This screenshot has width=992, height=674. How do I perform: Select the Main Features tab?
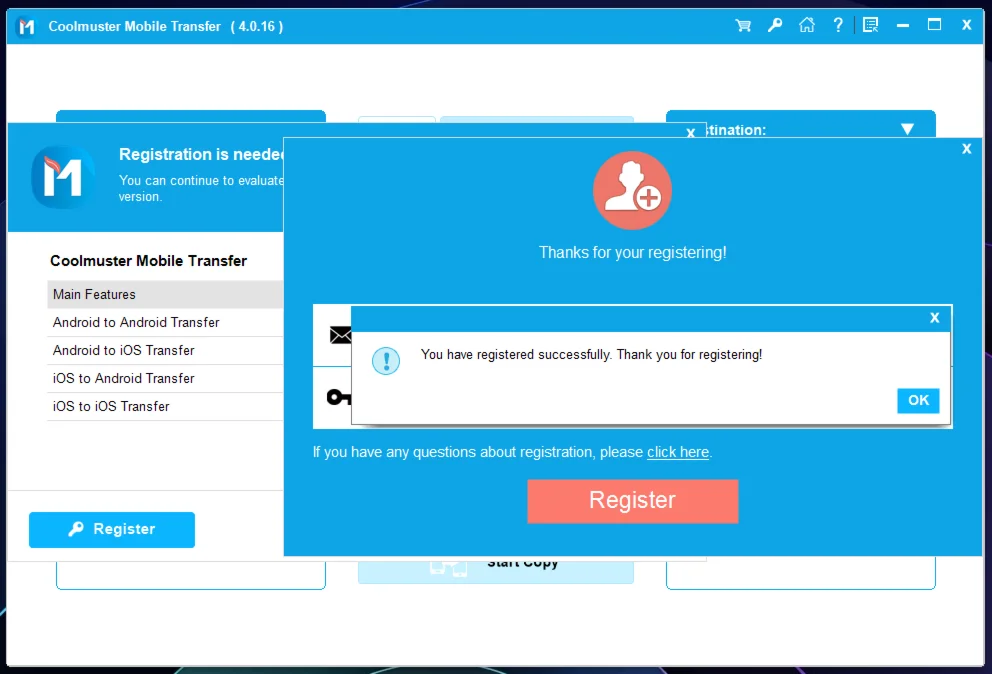click(x=165, y=294)
